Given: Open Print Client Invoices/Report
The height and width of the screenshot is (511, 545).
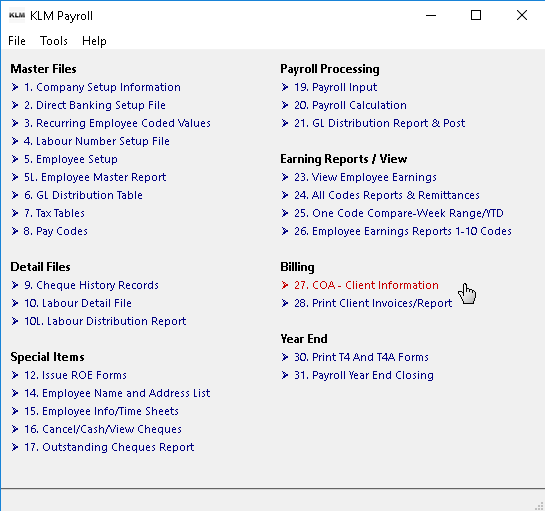Looking at the screenshot, I should pyautogui.click(x=373, y=303).
